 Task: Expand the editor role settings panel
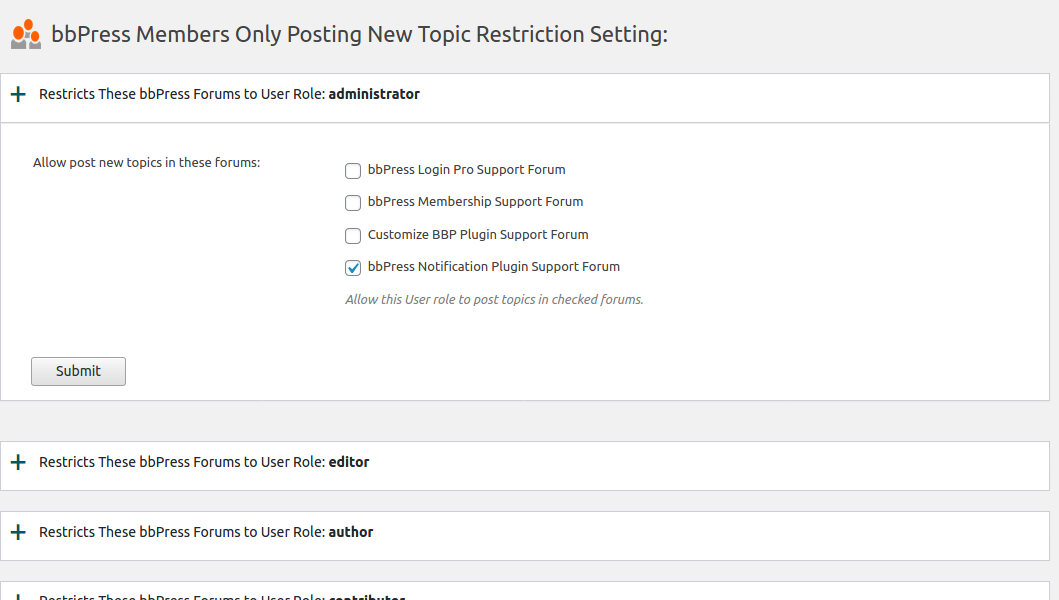pyautogui.click(x=18, y=462)
